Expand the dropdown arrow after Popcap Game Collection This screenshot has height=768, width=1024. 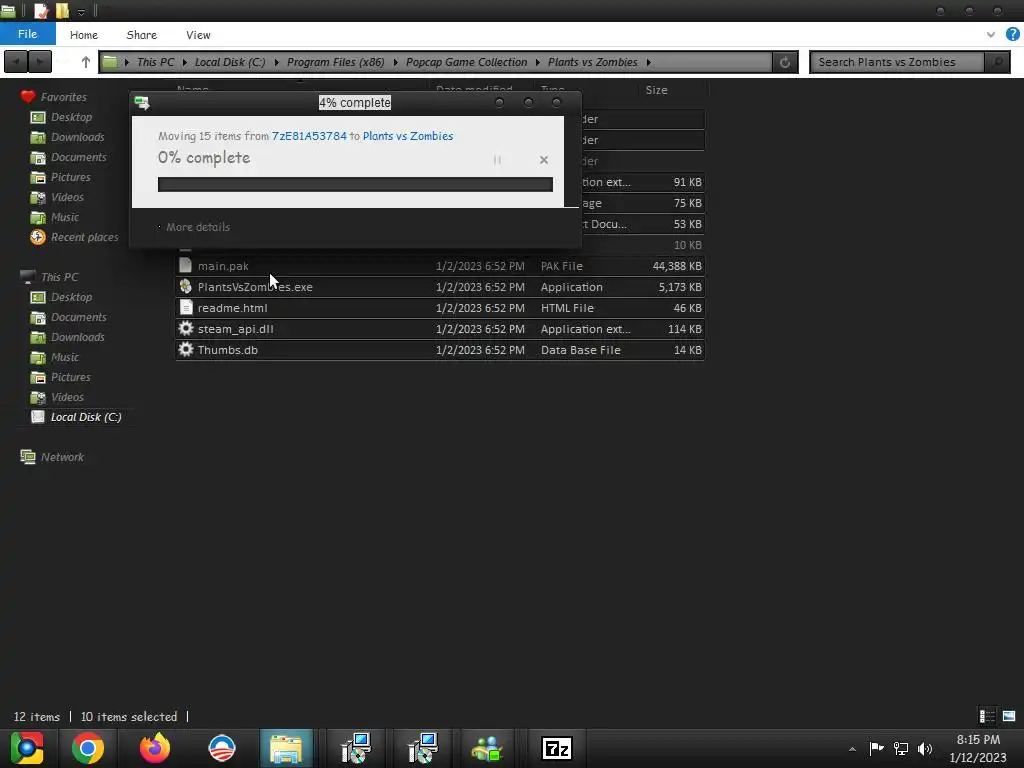point(538,62)
